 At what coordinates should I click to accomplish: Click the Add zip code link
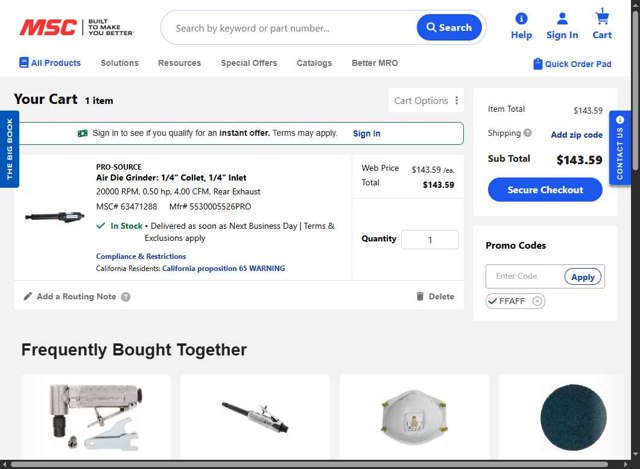576,135
